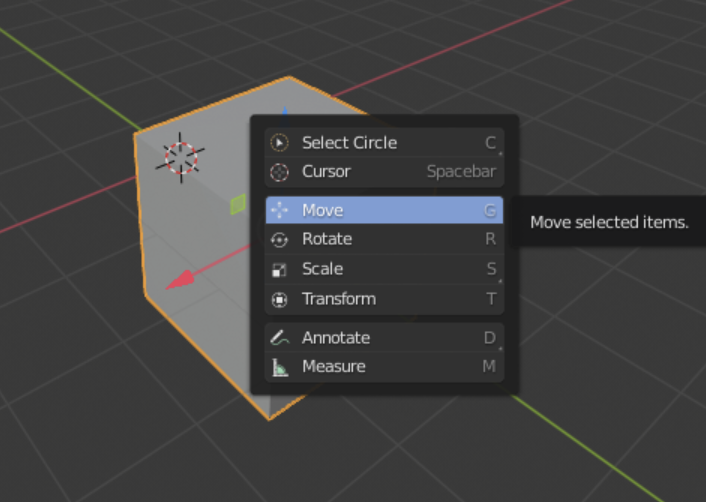Image resolution: width=706 pixels, height=502 pixels.
Task: Click the Scale icon in menu
Action: click(279, 270)
